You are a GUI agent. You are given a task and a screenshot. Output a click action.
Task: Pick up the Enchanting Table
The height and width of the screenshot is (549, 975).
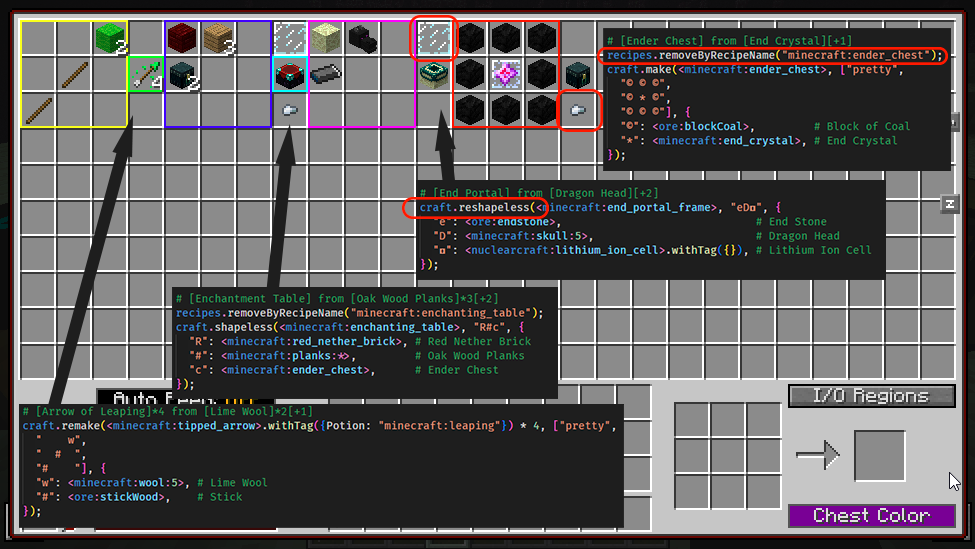coord(290,75)
